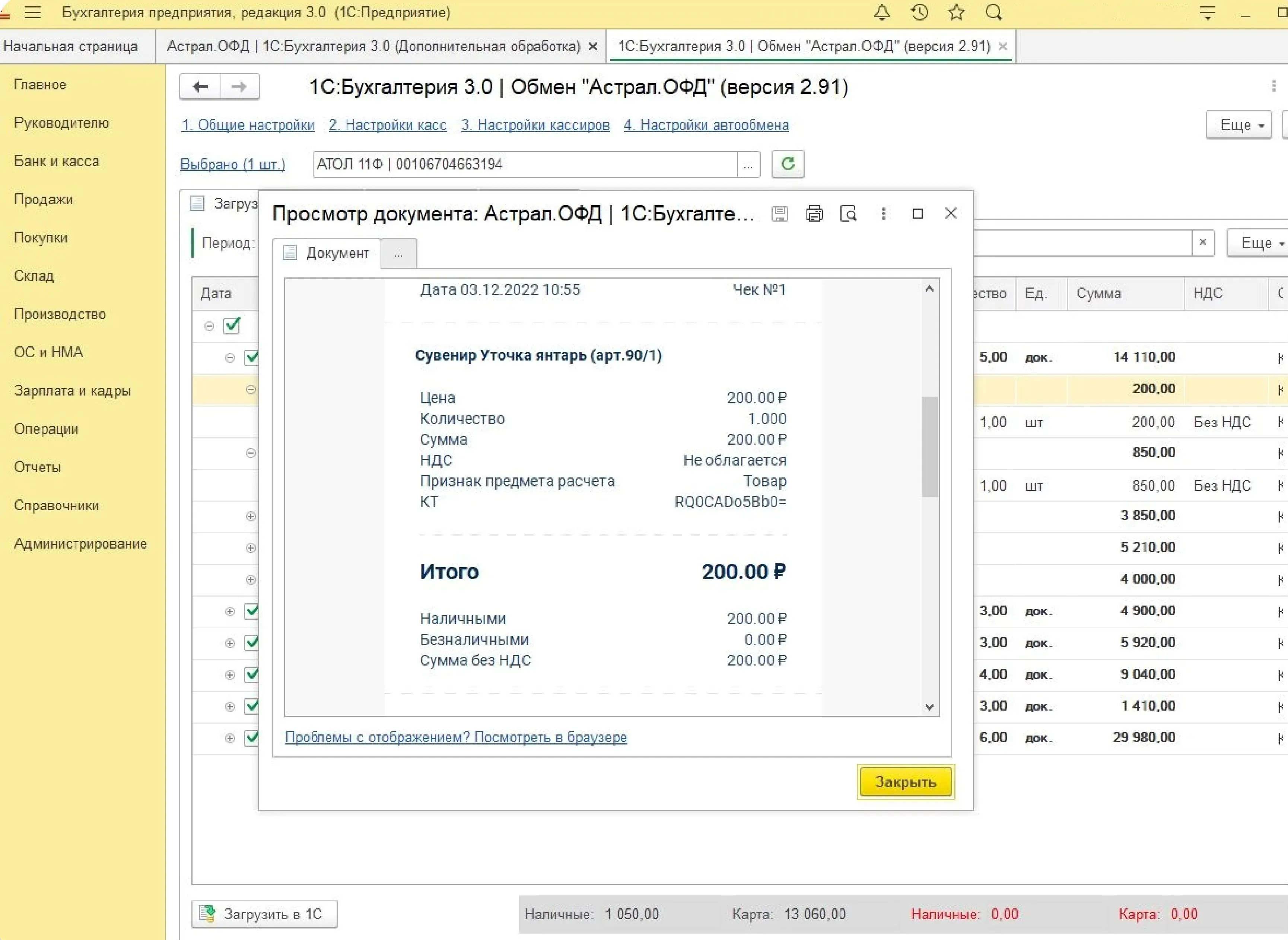Viewport: 1288px width, 940px height.
Task: Open 'Справочники' sidebar section
Action: click(56, 505)
